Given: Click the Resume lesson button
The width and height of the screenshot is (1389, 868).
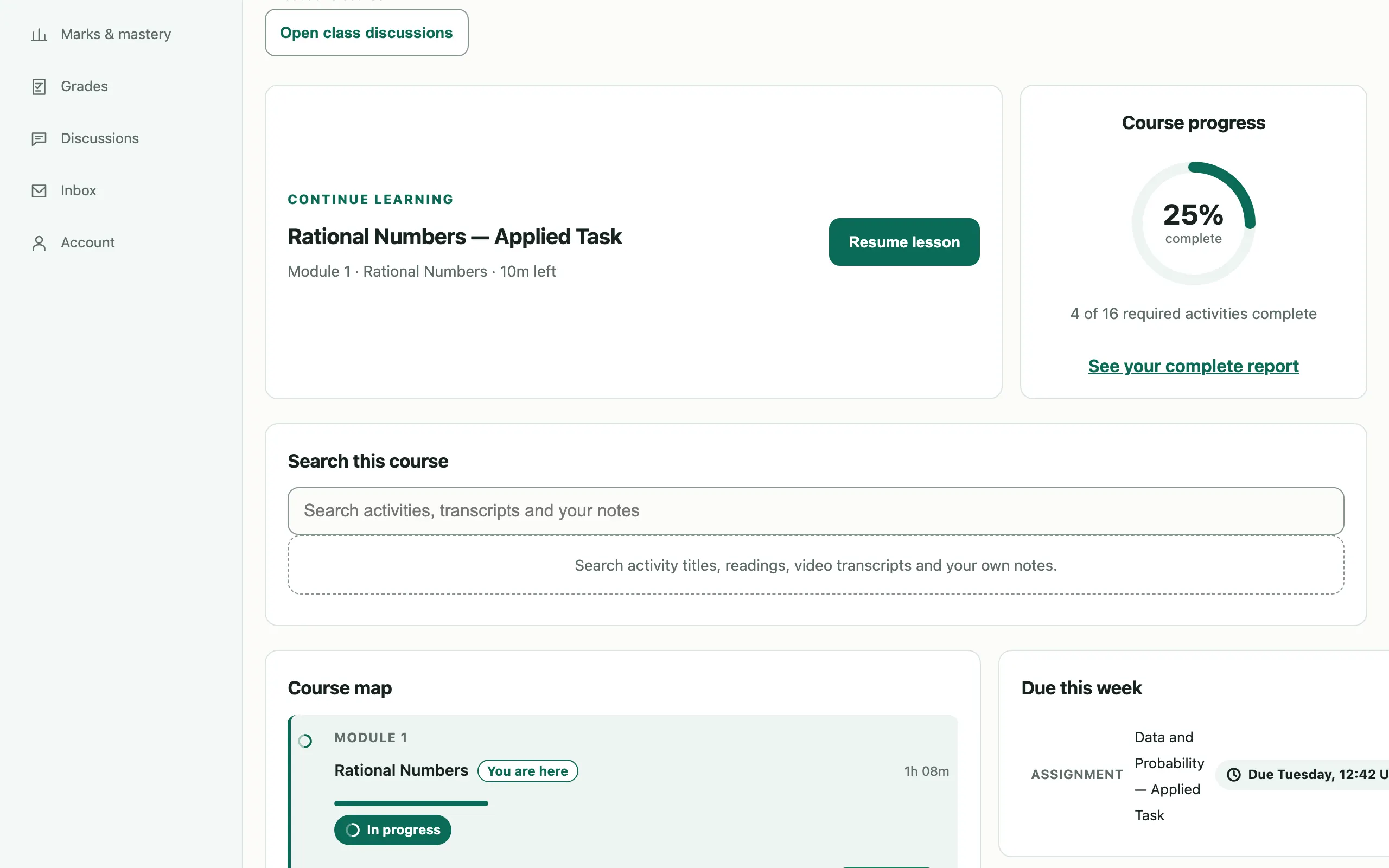Looking at the screenshot, I should (x=904, y=242).
